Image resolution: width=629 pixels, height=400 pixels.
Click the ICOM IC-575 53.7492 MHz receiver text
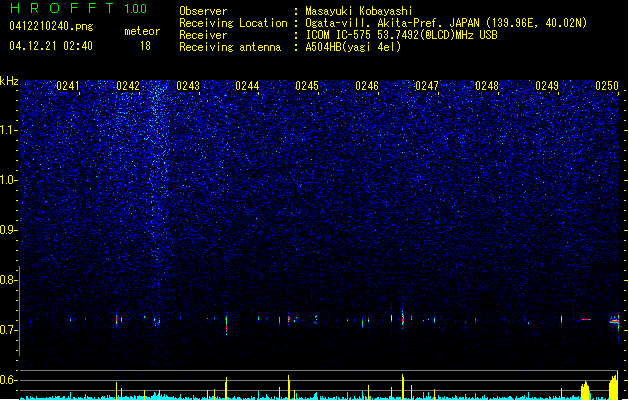pos(402,35)
